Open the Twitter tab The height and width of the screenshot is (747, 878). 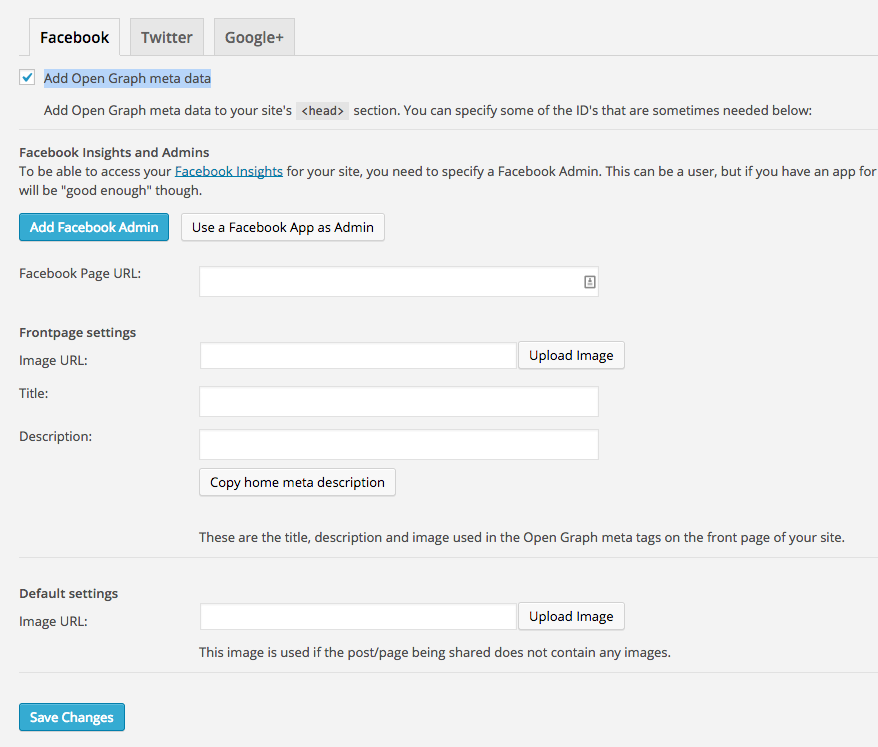tap(167, 38)
